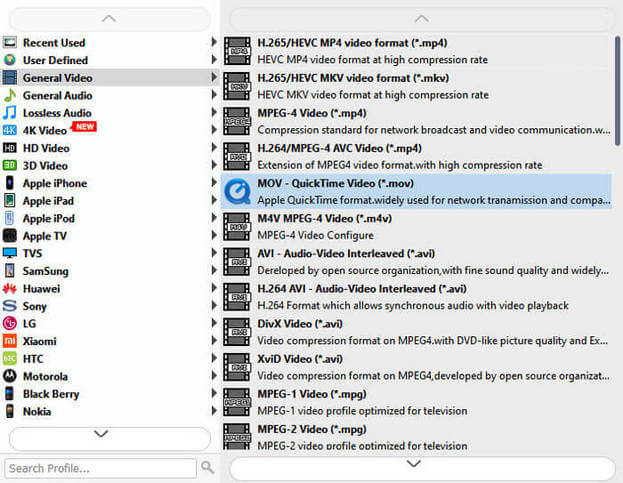Open the Lossless Audio category
623x483 pixels.
[110, 113]
